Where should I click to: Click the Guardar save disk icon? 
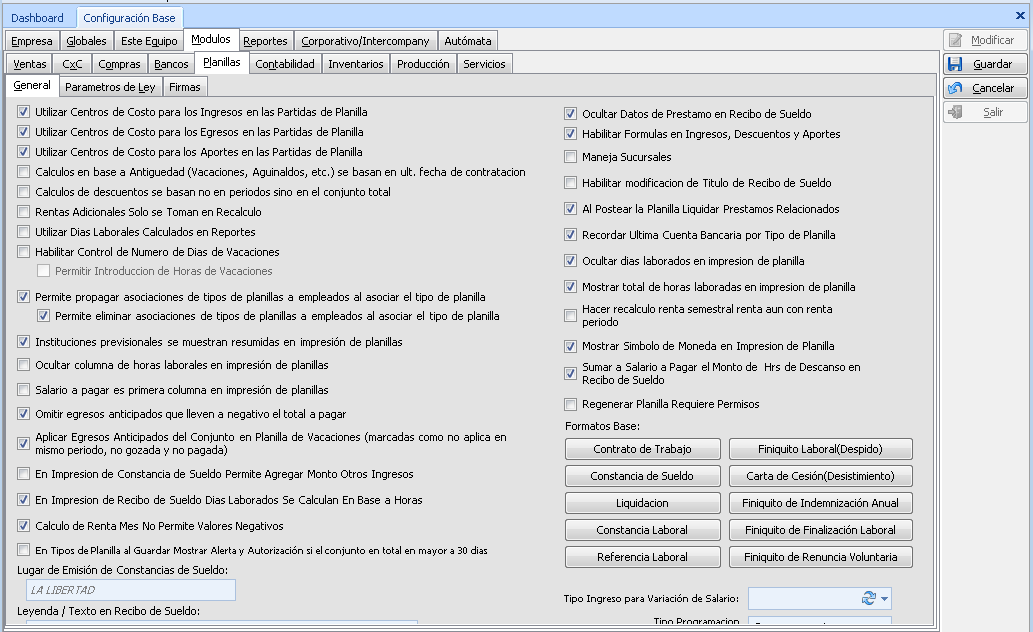click(x=957, y=64)
